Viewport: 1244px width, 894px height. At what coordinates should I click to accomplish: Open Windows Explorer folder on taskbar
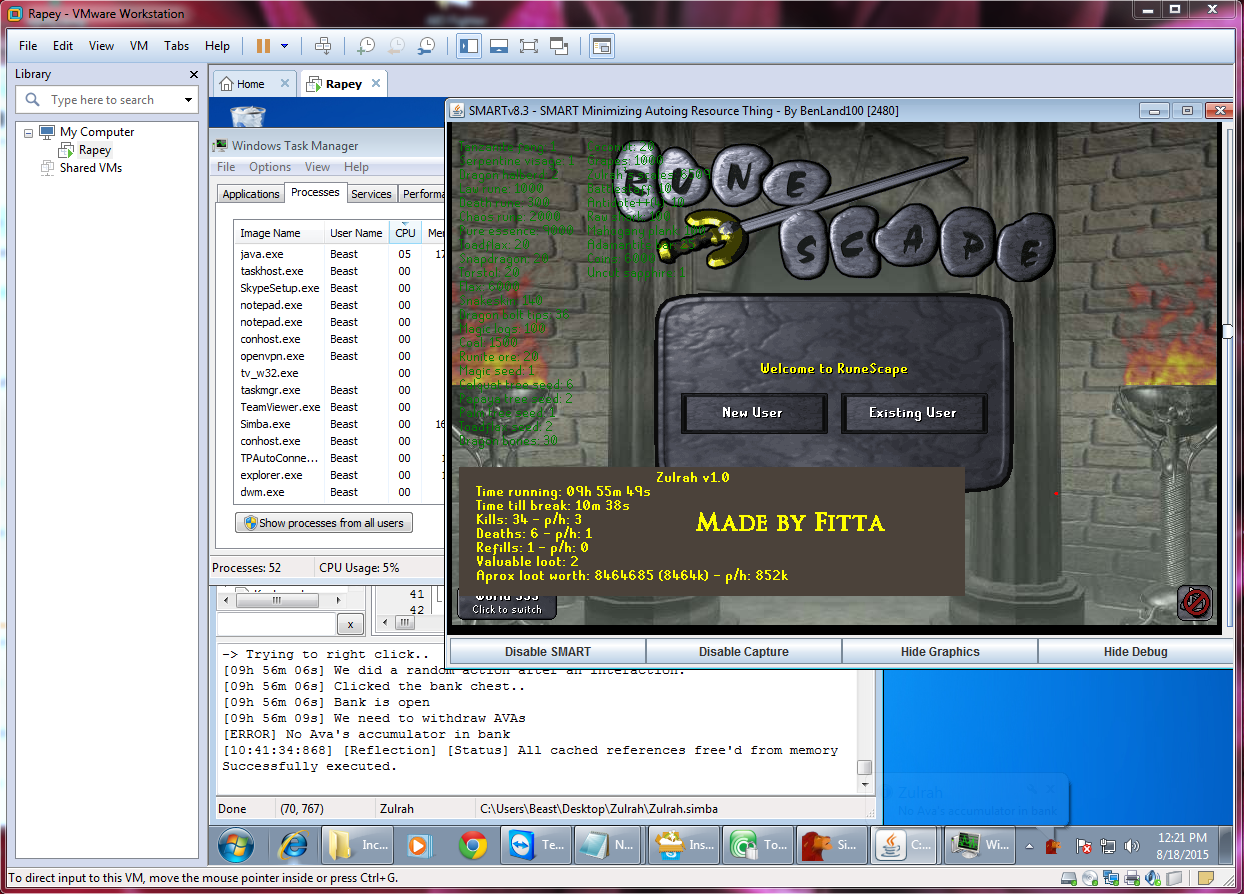(358, 845)
